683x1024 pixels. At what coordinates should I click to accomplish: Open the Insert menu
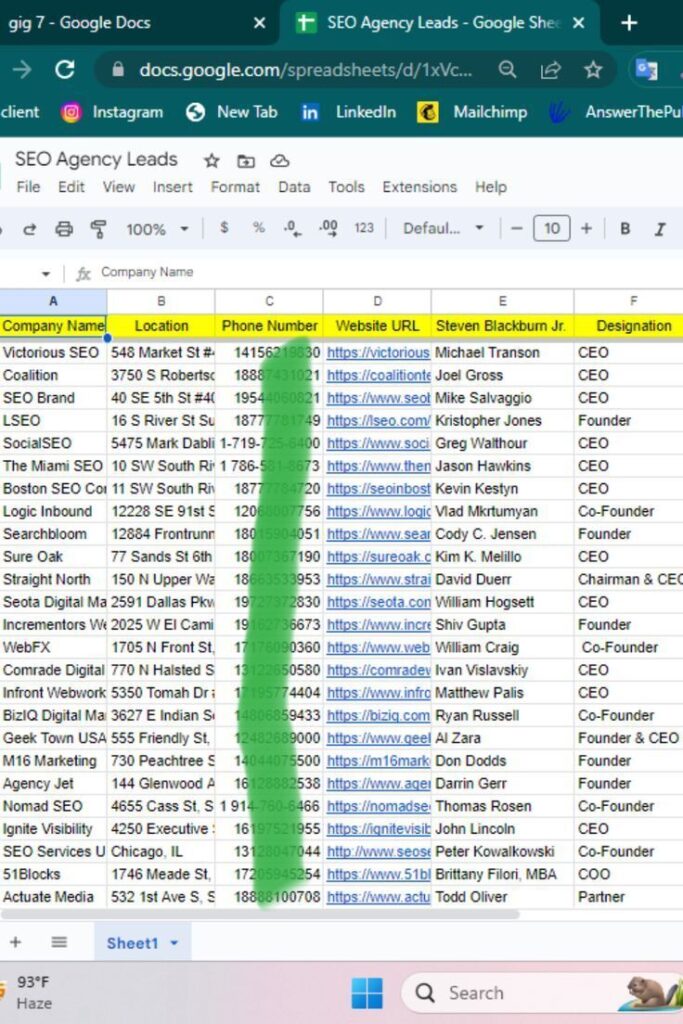coord(172,187)
